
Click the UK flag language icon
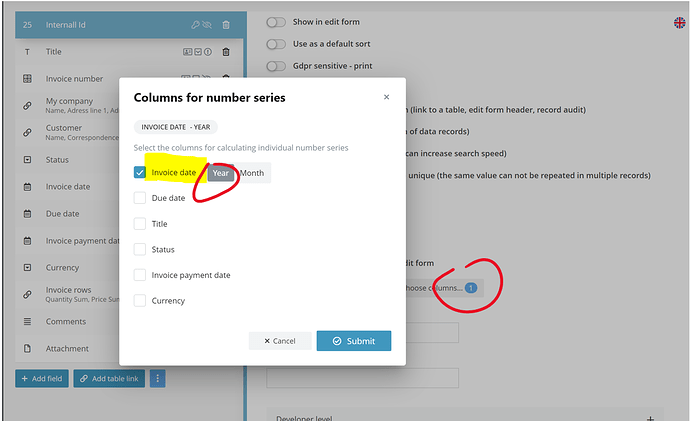[679, 23]
